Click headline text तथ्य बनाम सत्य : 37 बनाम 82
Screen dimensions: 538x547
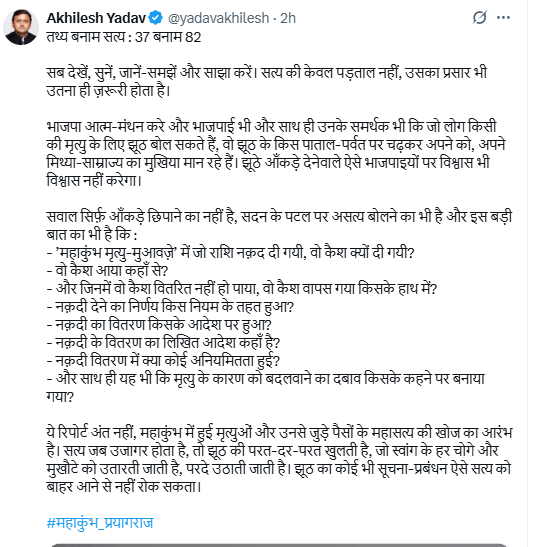tap(124, 37)
